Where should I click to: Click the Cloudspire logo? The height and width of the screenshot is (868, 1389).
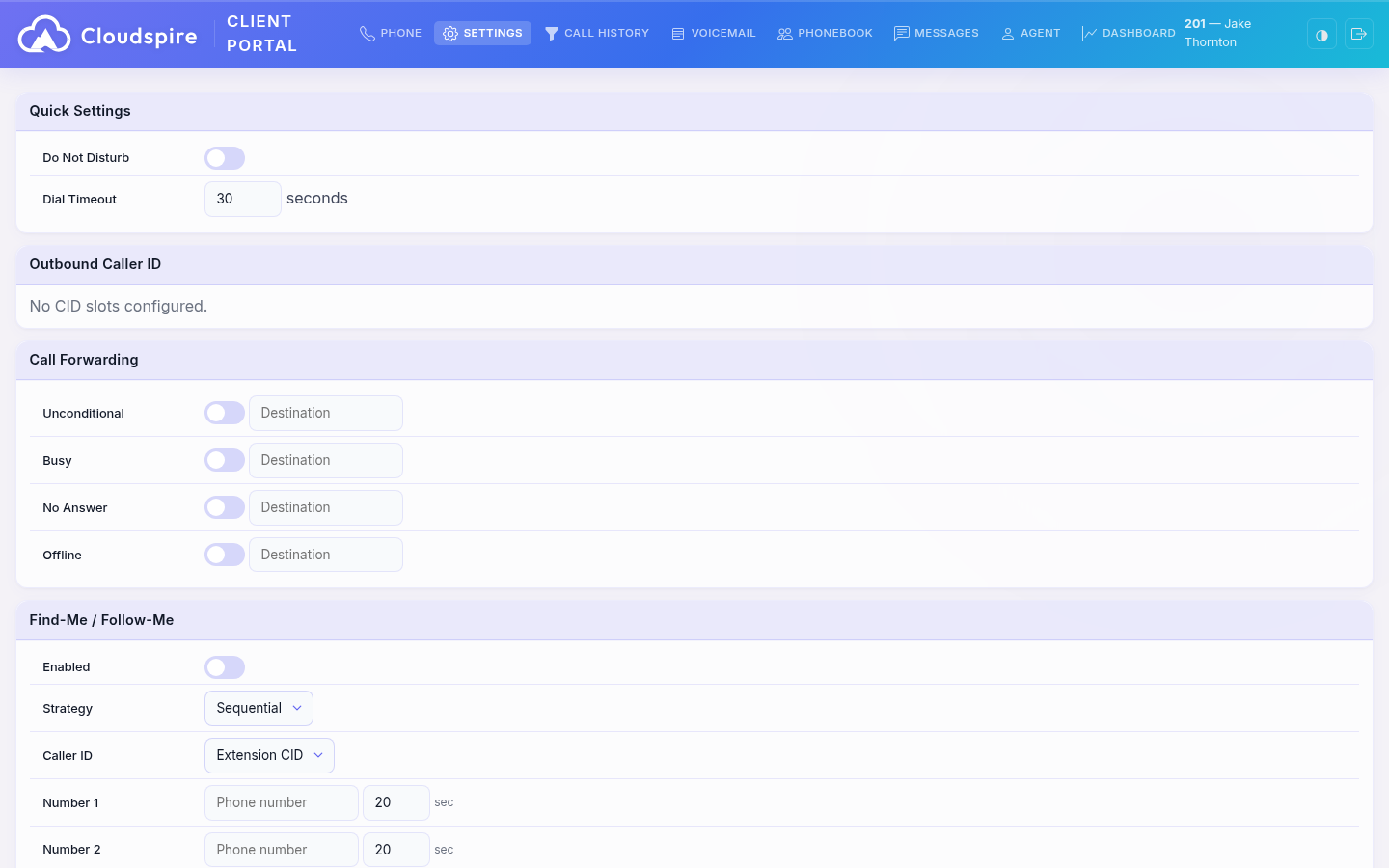107,33
